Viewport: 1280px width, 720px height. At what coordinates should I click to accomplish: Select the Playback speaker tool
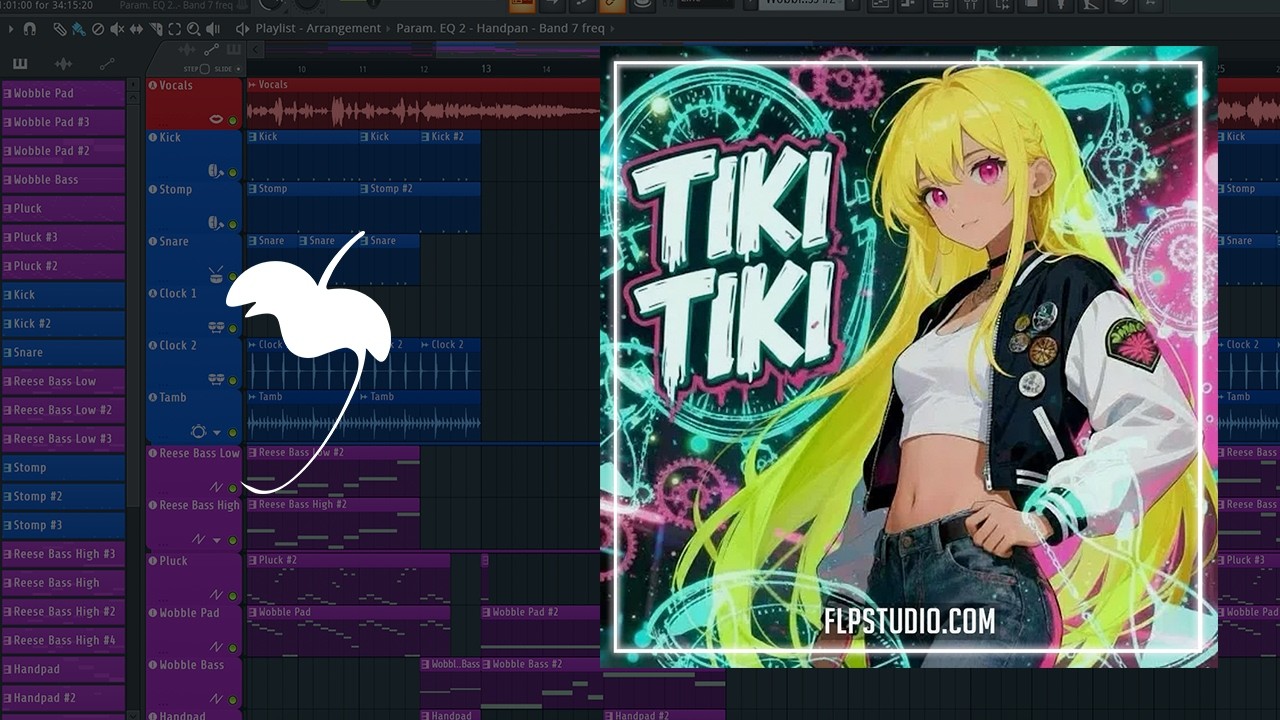click(x=212, y=29)
